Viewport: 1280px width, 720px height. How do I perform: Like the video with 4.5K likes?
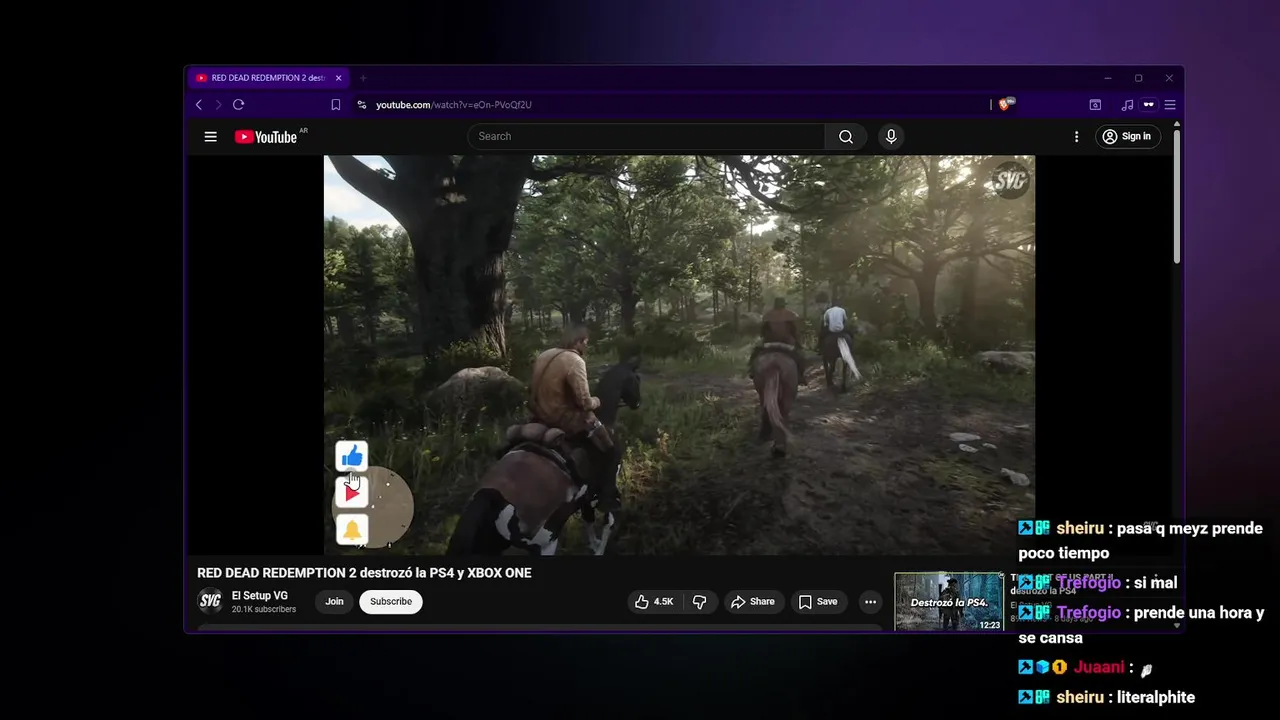coord(655,602)
